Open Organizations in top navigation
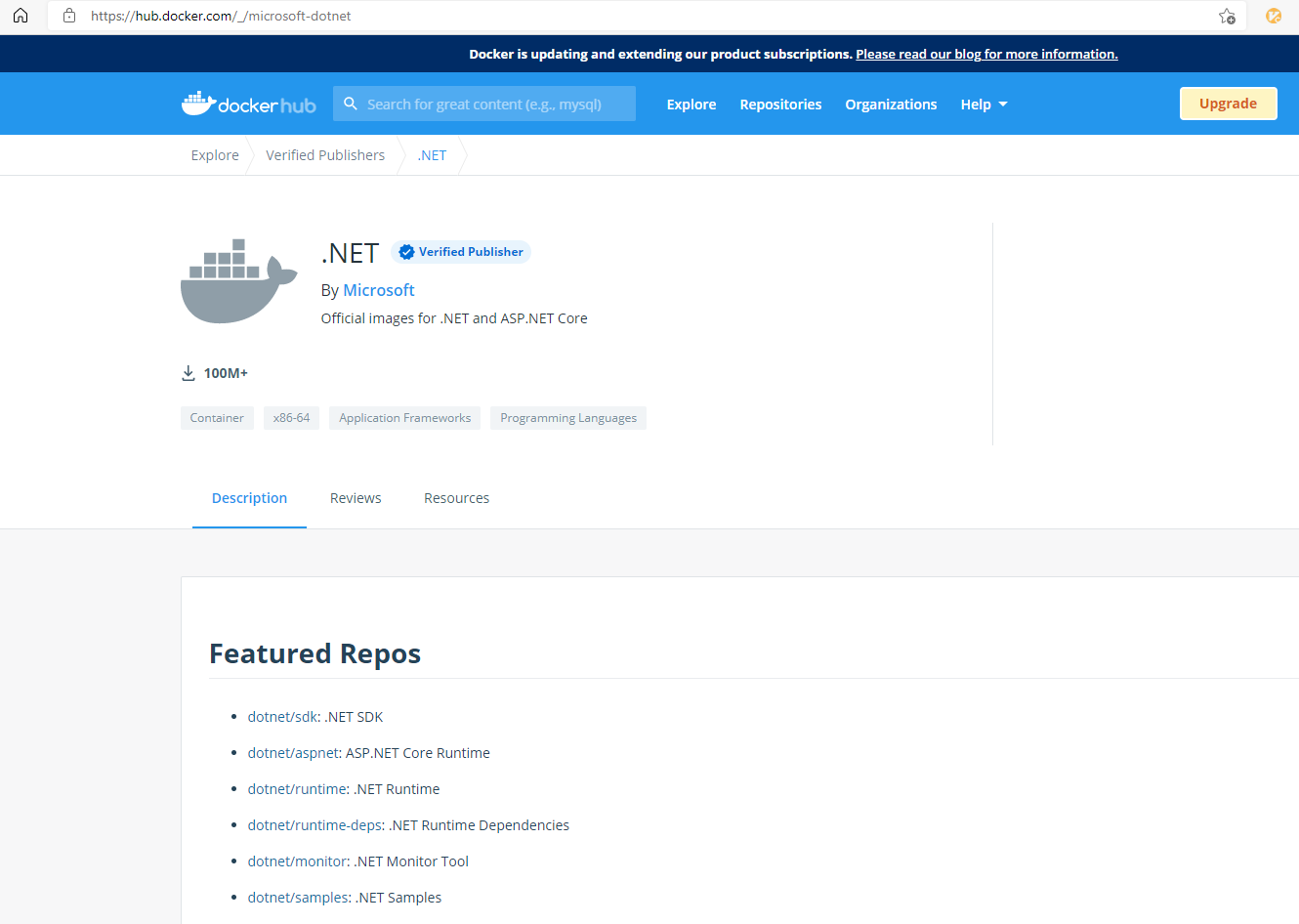The height and width of the screenshot is (924, 1299). coord(891,105)
